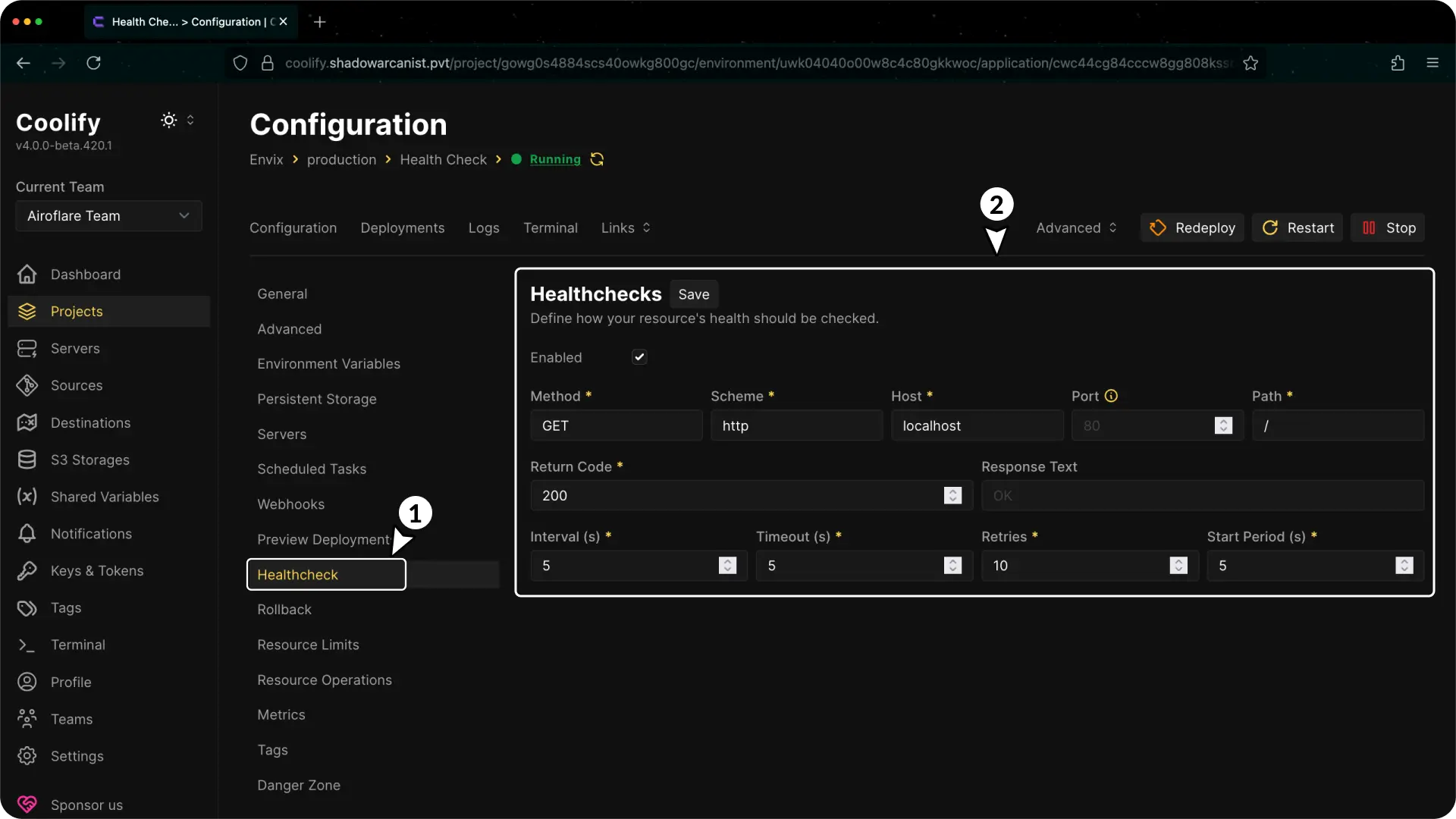This screenshot has height=819, width=1456.
Task: Open the Danger Zone section
Action: coord(299,786)
